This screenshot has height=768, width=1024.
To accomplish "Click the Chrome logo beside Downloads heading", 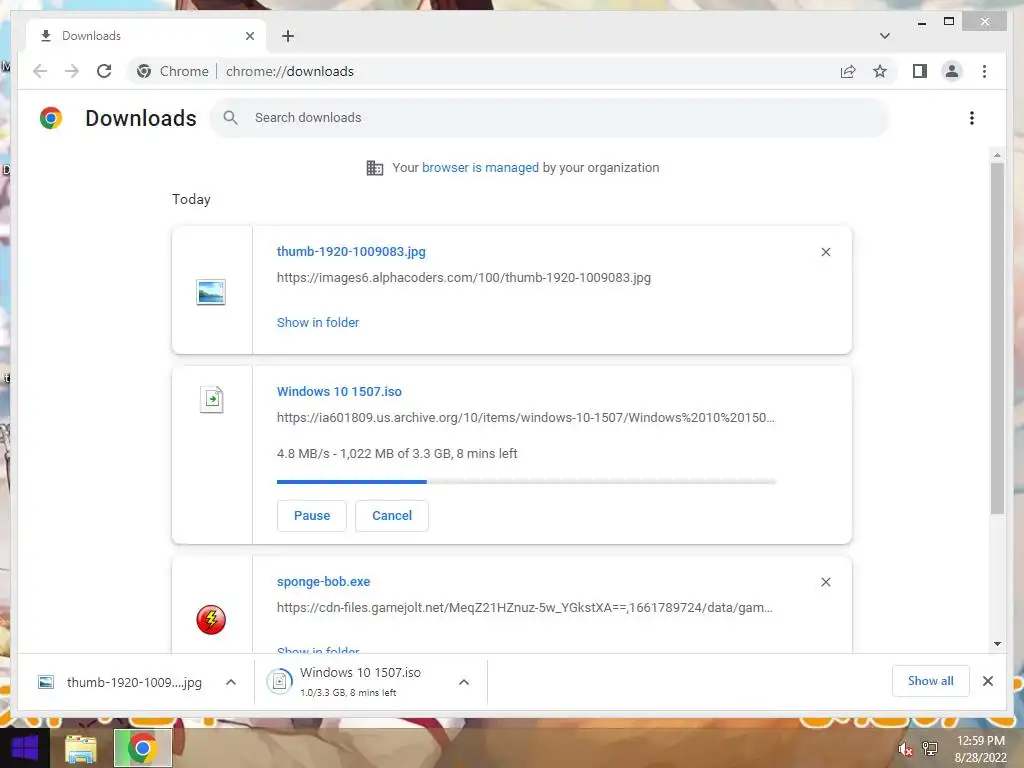I will (x=51, y=118).
